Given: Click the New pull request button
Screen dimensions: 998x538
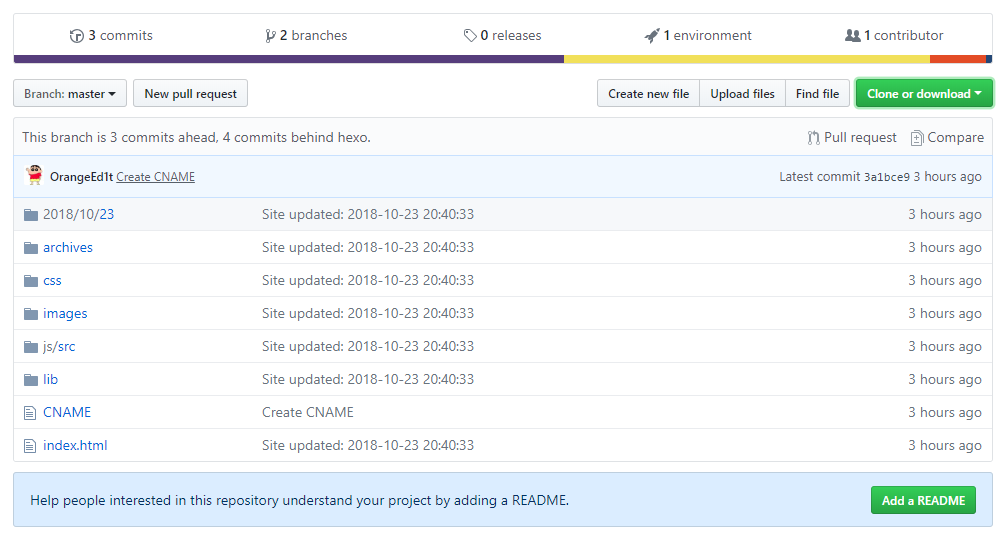Looking at the screenshot, I should [190, 94].
